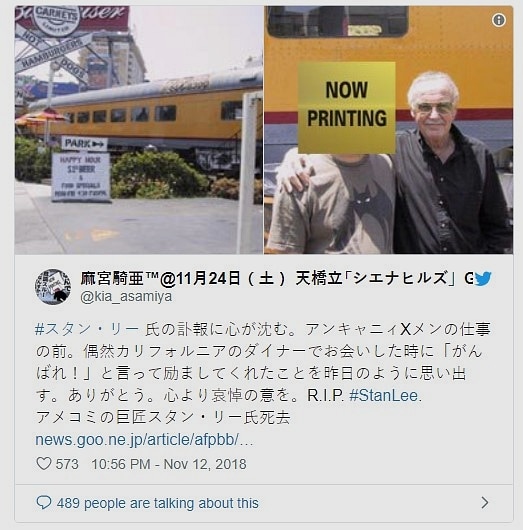Like the tweet with heart icon
The width and height of the screenshot is (523, 530).
(x=44, y=464)
